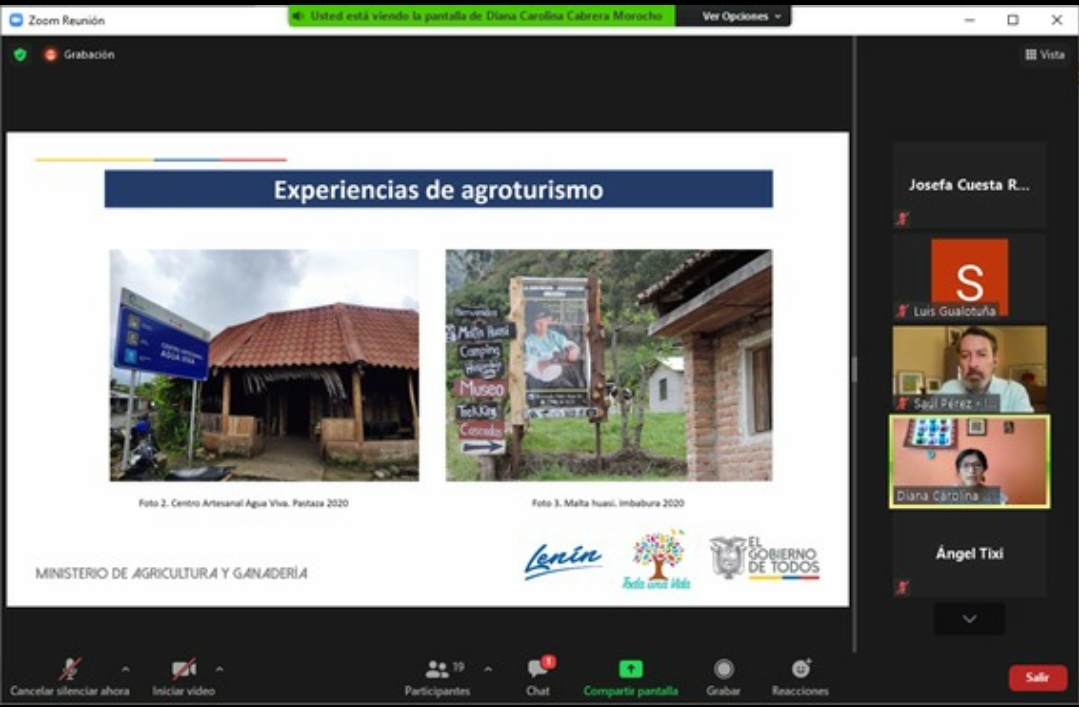Unmute microphone via Cancelar silenciar ahora

tap(69, 677)
